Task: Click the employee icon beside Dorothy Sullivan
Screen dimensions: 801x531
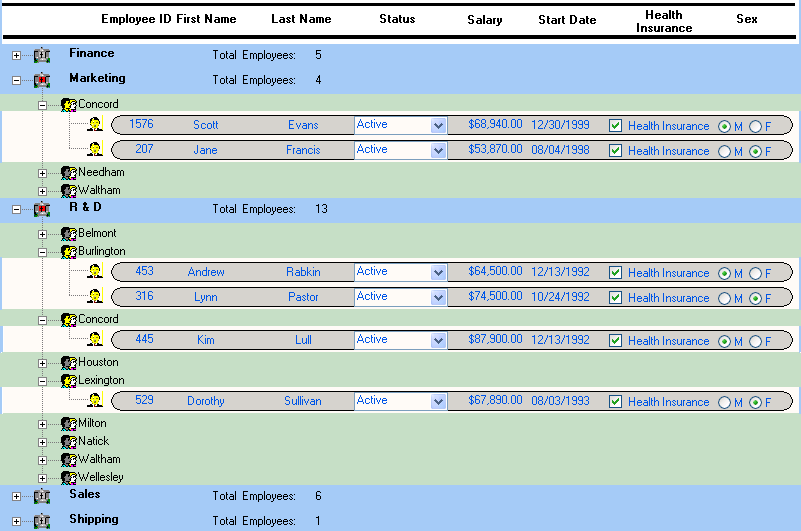Action: tap(95, 401)
